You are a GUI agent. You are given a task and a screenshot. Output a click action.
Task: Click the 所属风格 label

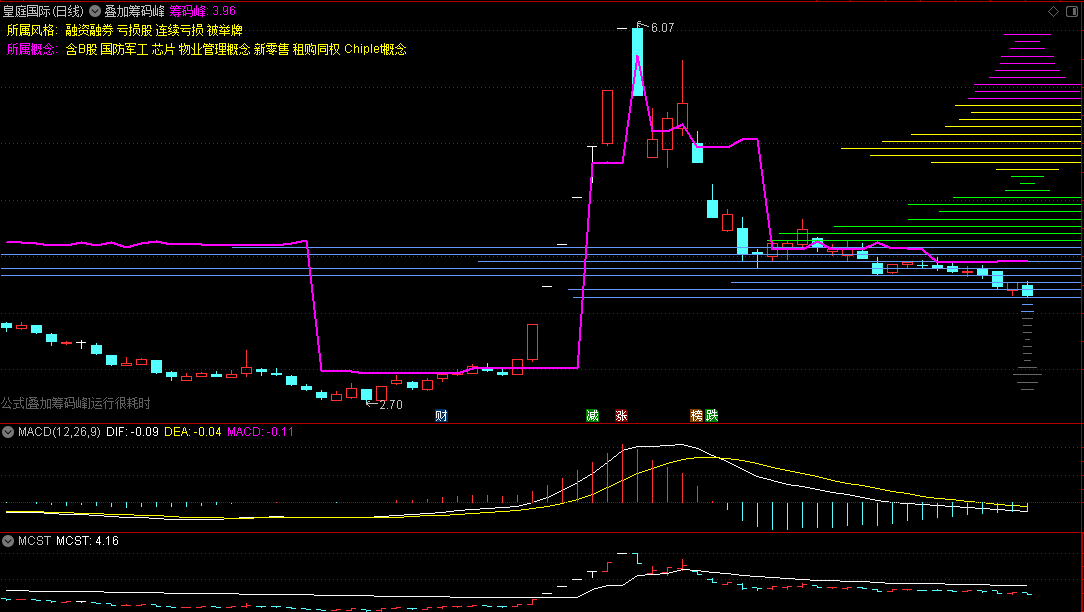31,30
